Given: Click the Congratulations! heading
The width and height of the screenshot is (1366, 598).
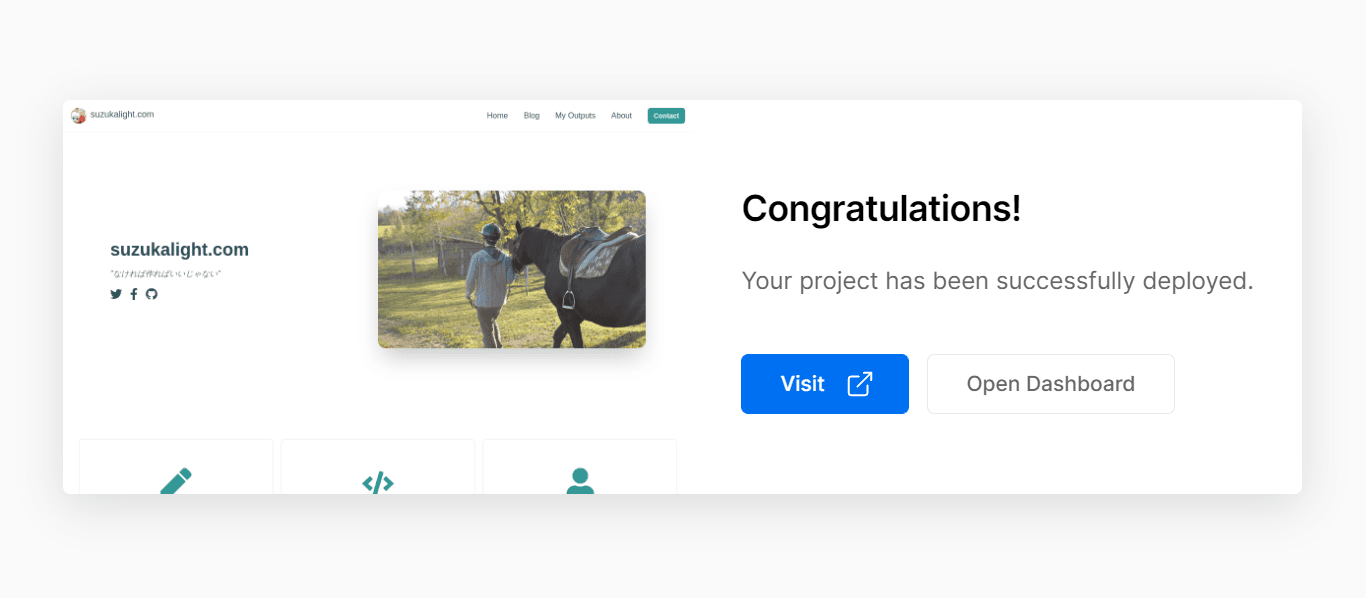Looking at the screenshot, I should pyautogui.click(x=881, y=209).
